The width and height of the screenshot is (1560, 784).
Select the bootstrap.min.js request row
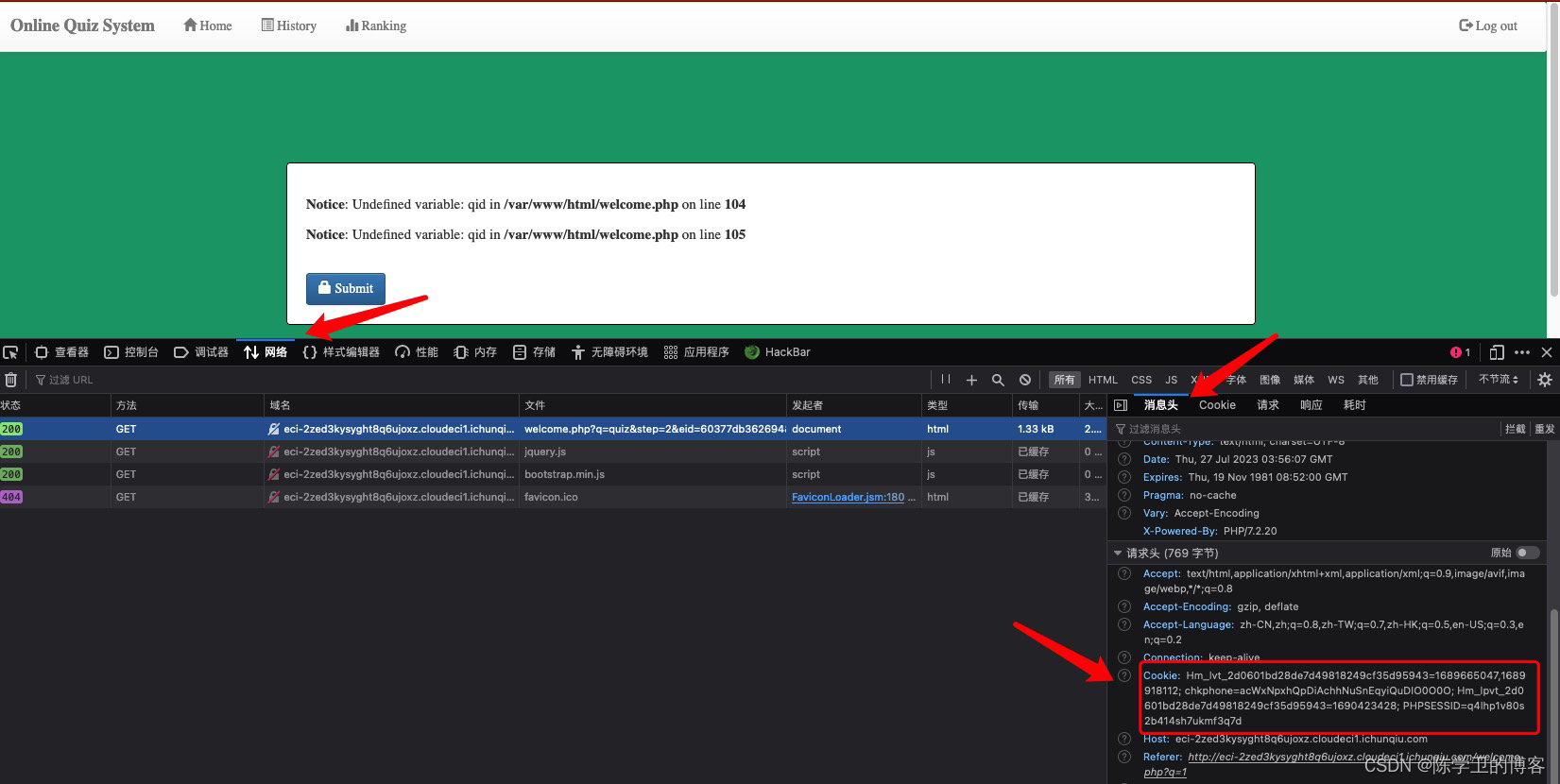[553, 474]
